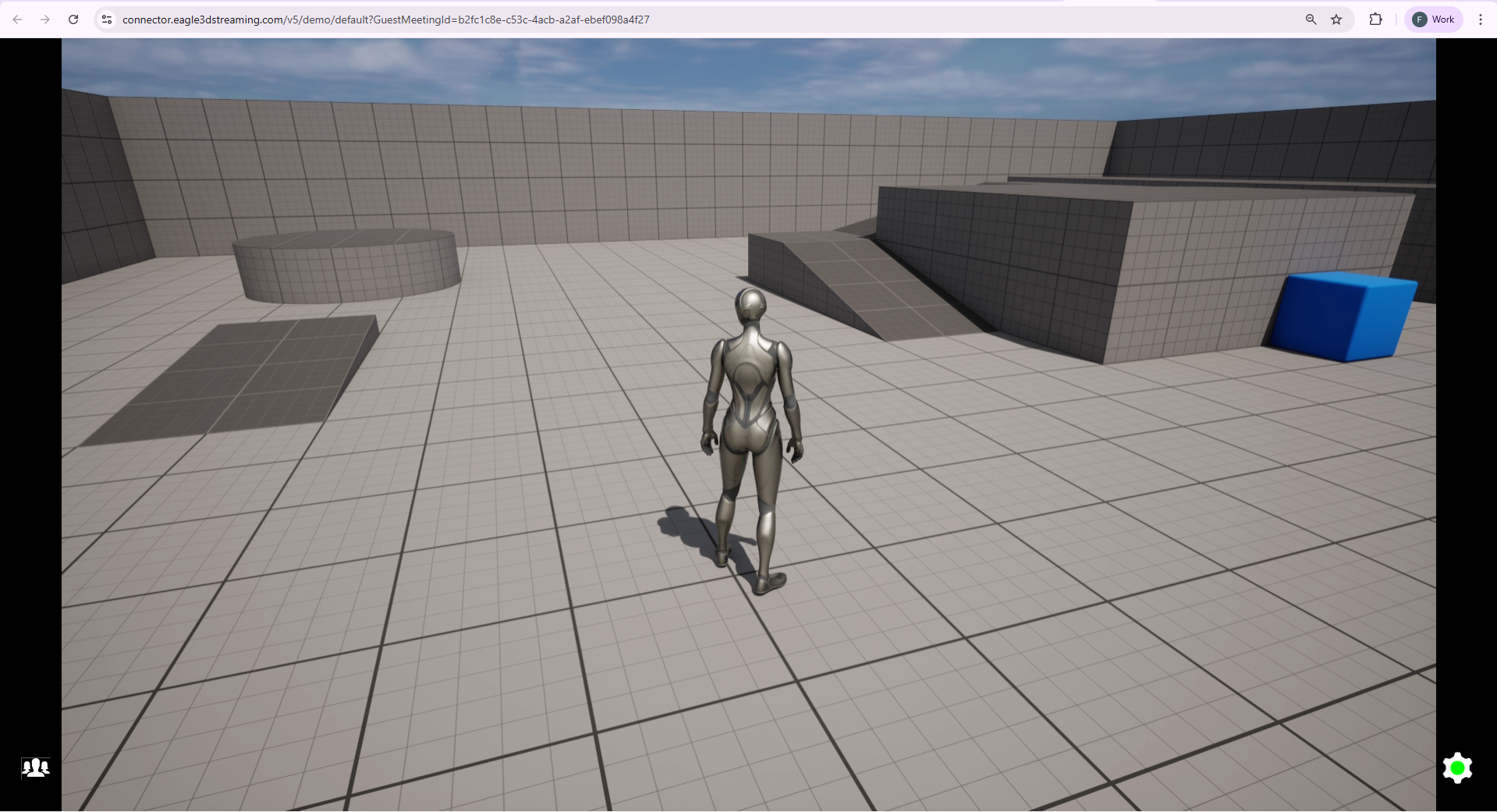
Task: Open the participants icon at bottom left
Action: click(35, 768)
